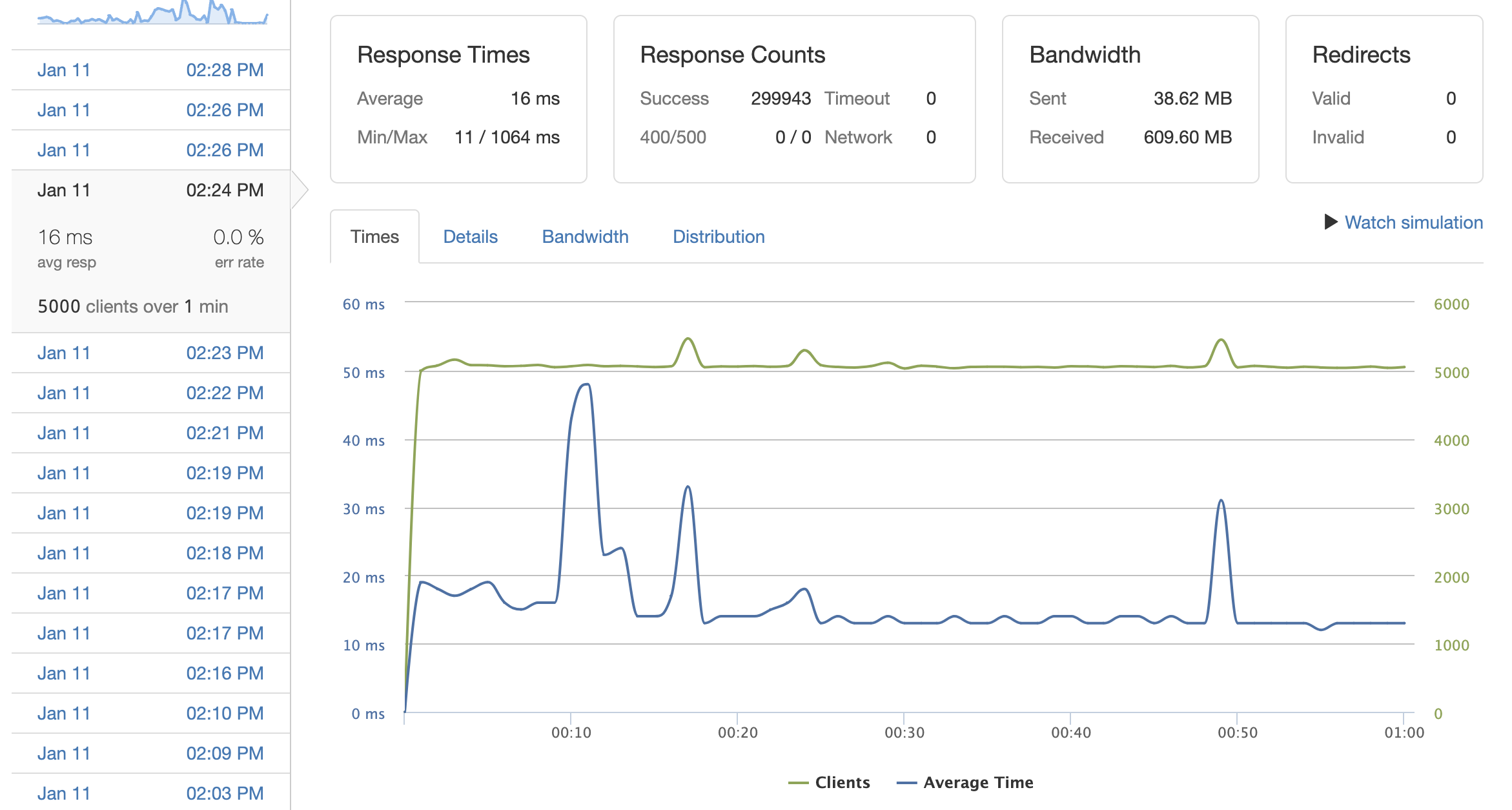
Task: Click the Watch simulation play icon
Action: coord(1330,222)
